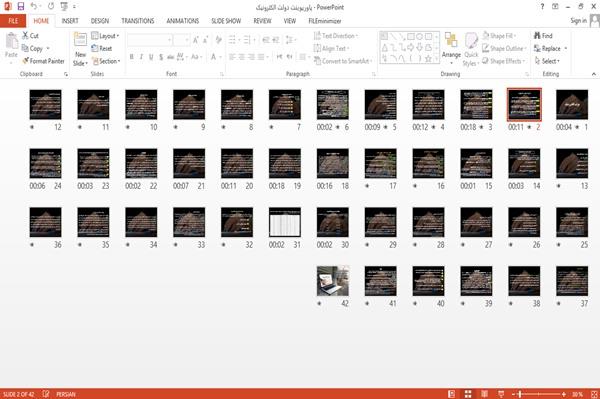Open the Replace dropdown arrow

point(566,48)
